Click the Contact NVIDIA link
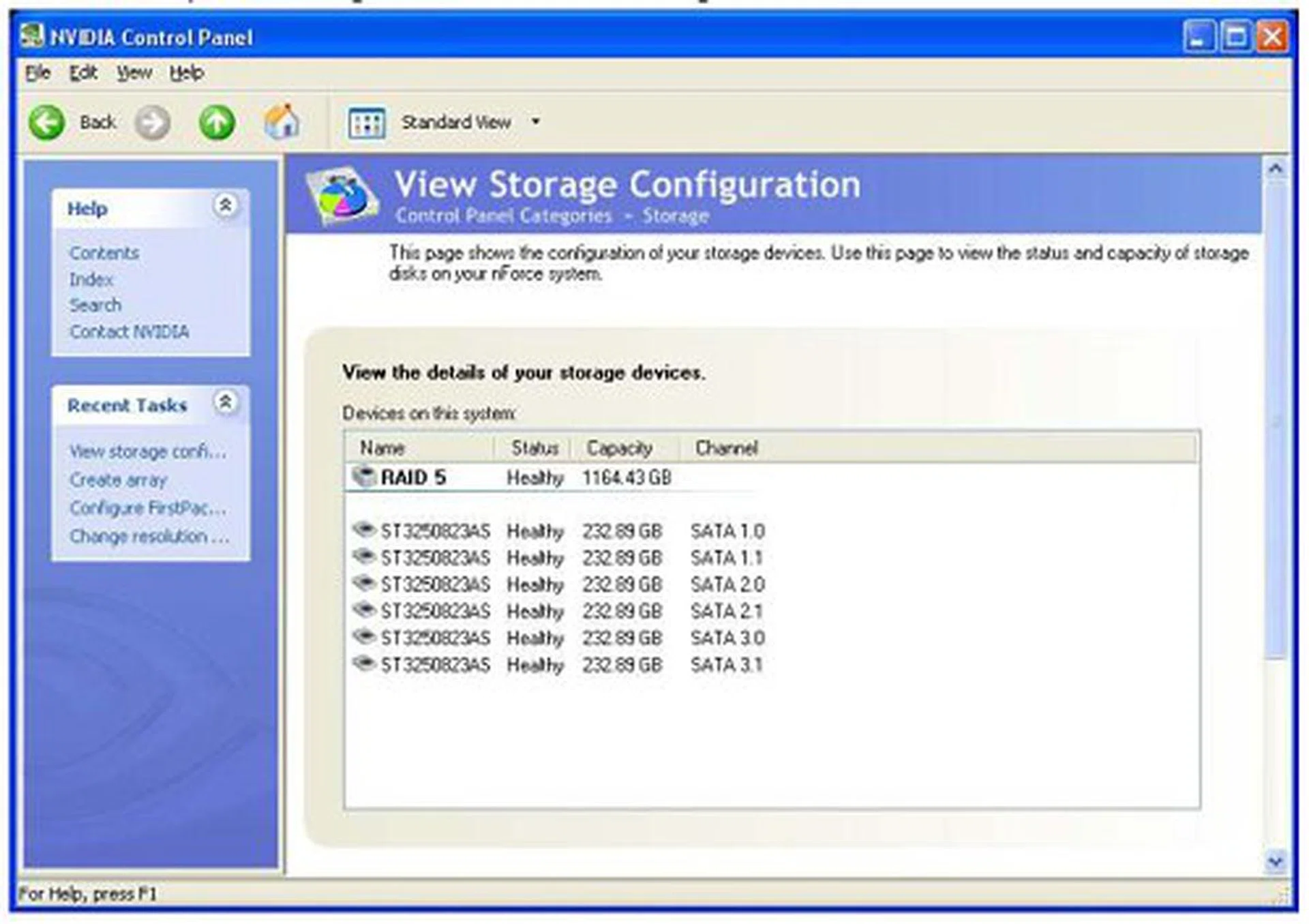Image resolution: width=1309 pixels, height=924 pixels. click(x=129, y=332)
